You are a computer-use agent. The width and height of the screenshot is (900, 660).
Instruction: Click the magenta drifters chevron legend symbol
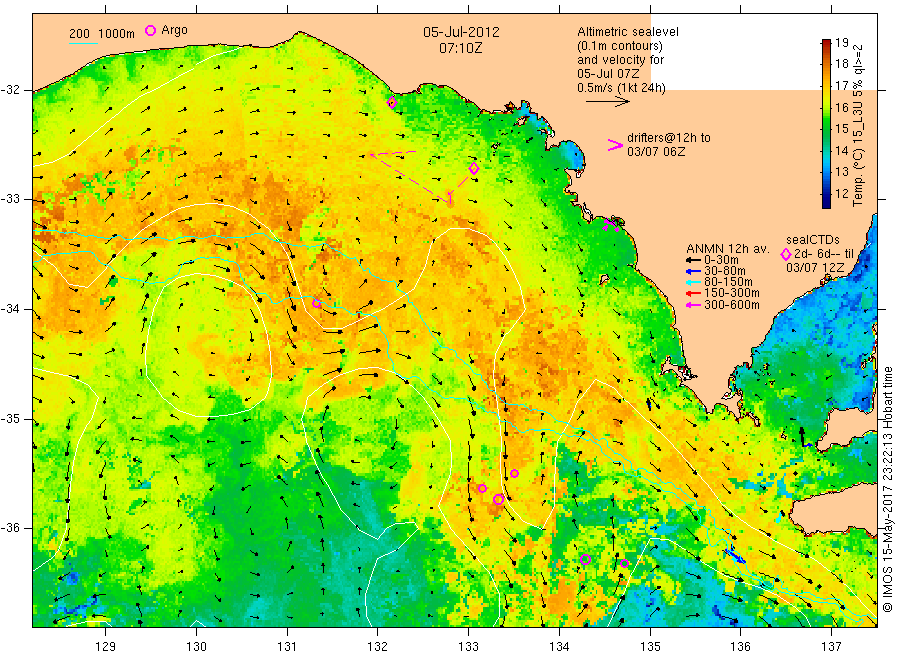tap(615, 145)
